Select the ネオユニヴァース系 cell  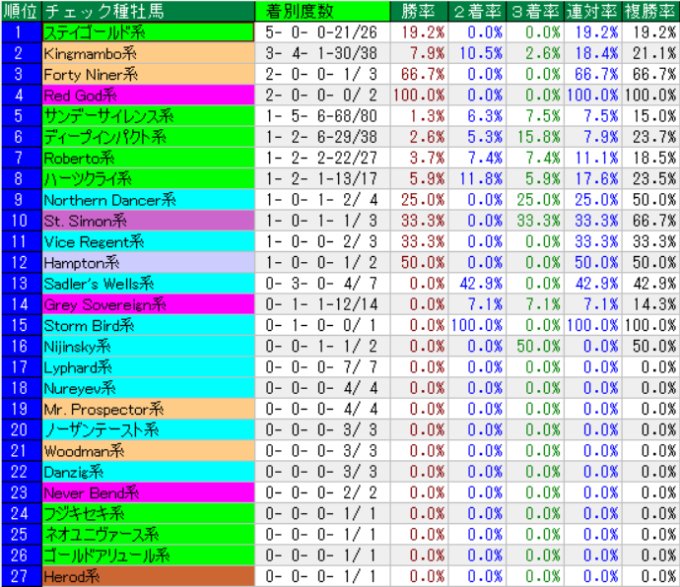click(148, 535)
